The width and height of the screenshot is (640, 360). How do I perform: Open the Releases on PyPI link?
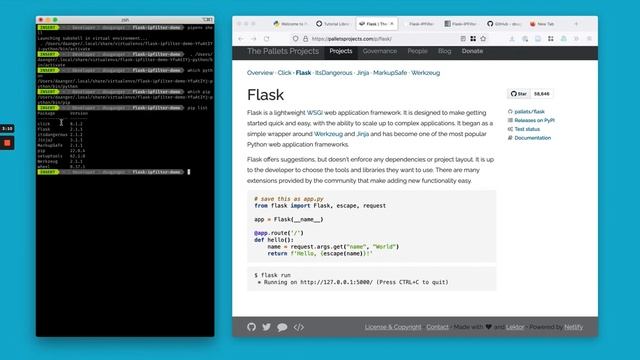tap(534, 120)
